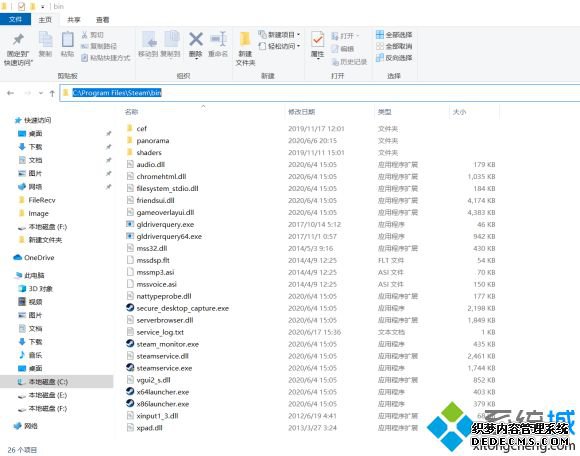Open recent locations dropdown arrow

[x=41, y=93]
